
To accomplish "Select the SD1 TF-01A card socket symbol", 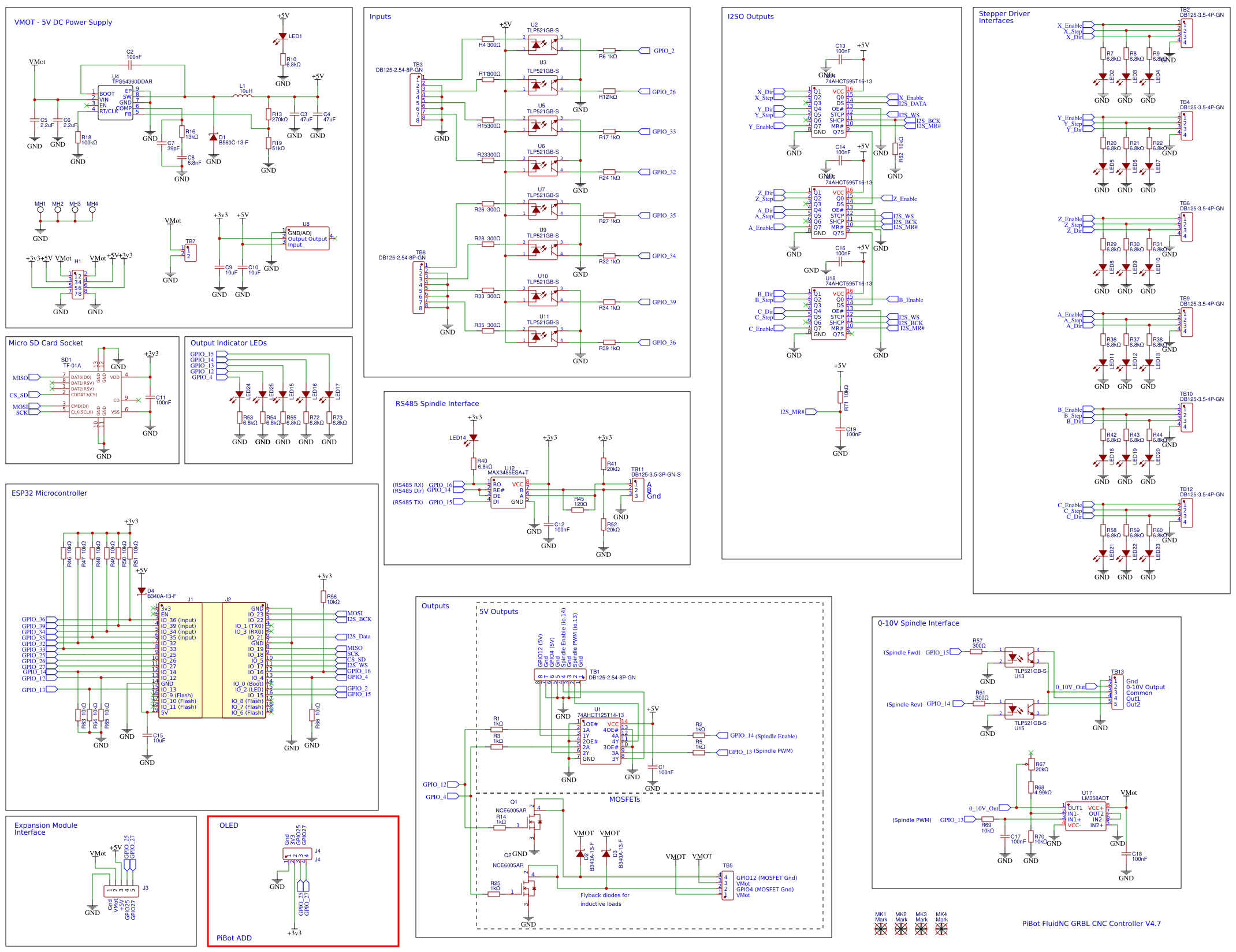I will [95, 395].
